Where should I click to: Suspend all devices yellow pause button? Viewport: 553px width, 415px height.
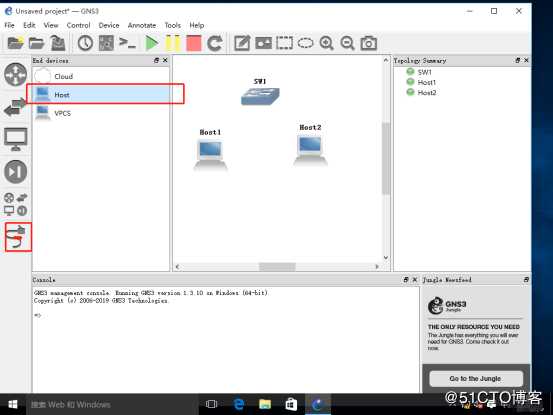click(173, 43)
